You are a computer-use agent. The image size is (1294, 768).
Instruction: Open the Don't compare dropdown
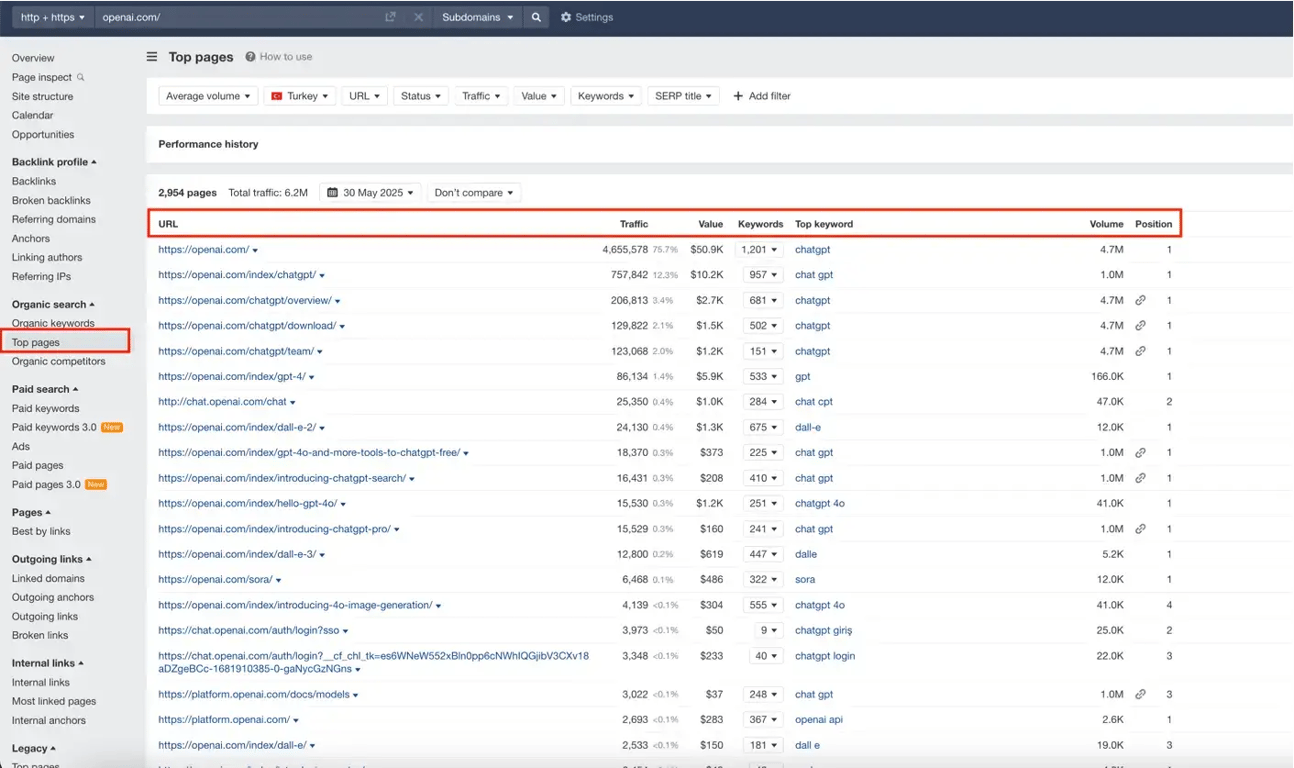click(472, 192)
